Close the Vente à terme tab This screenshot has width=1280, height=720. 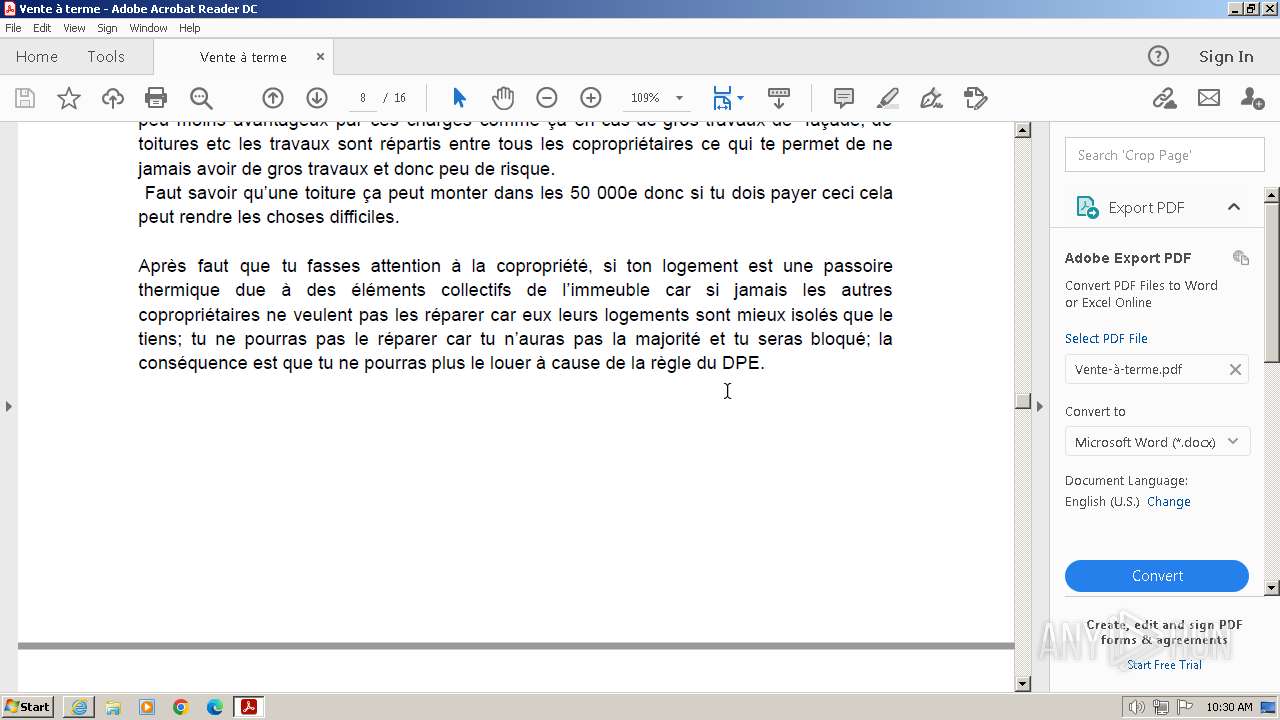320,57
